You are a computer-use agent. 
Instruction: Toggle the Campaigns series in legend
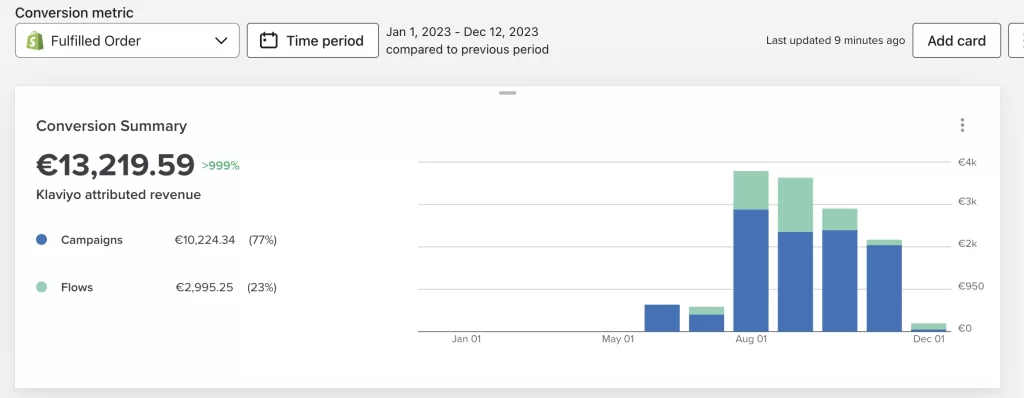click(91, 240)
